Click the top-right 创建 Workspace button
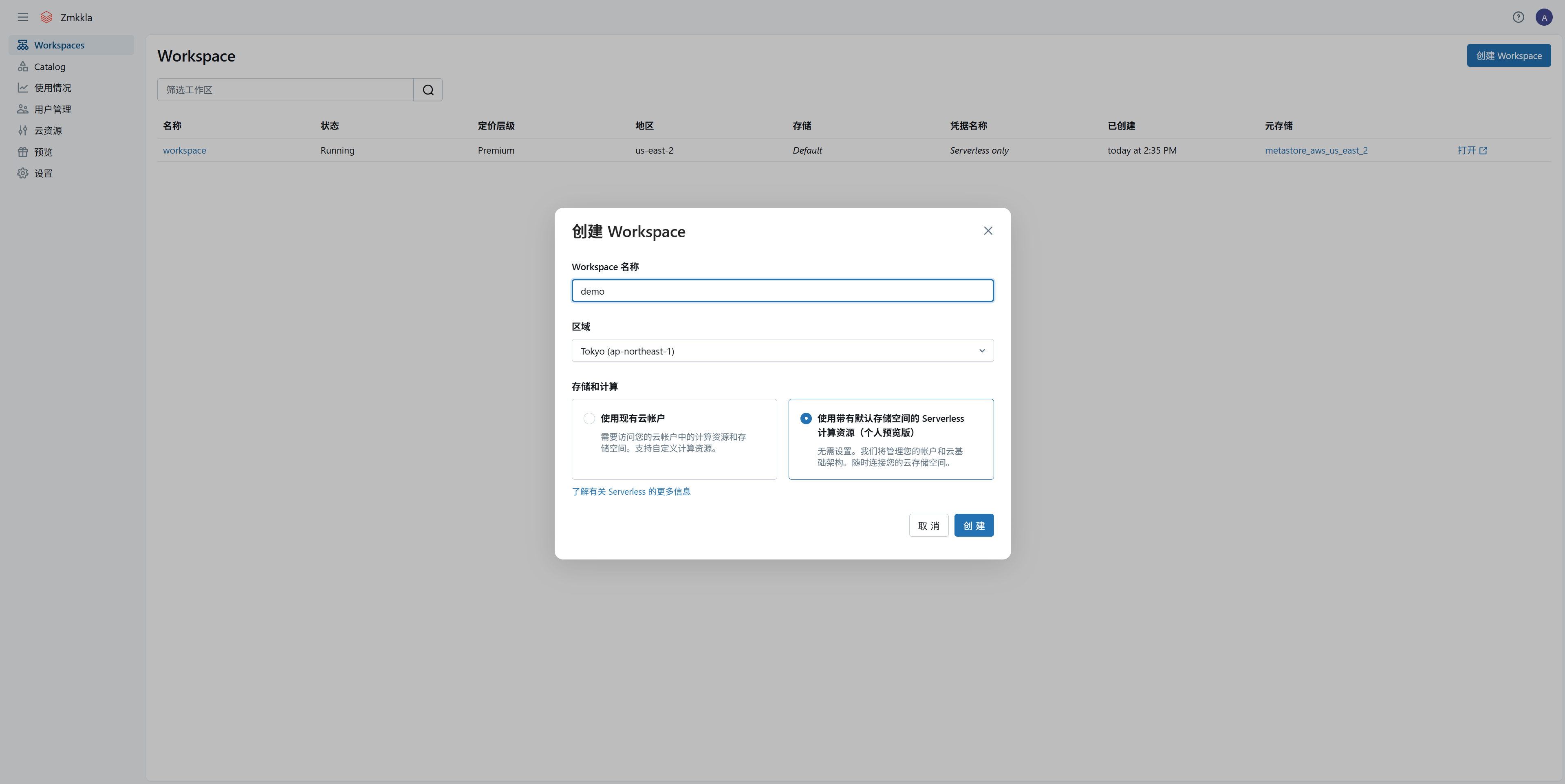Image resolution: width=1565 pixels, height=784 pixels. 1508,55
